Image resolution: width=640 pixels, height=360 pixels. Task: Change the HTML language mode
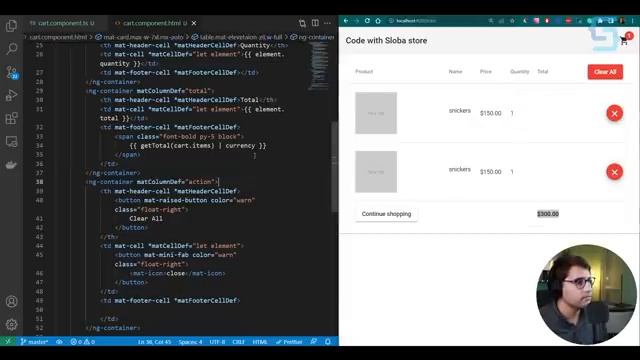pos(260,342)
